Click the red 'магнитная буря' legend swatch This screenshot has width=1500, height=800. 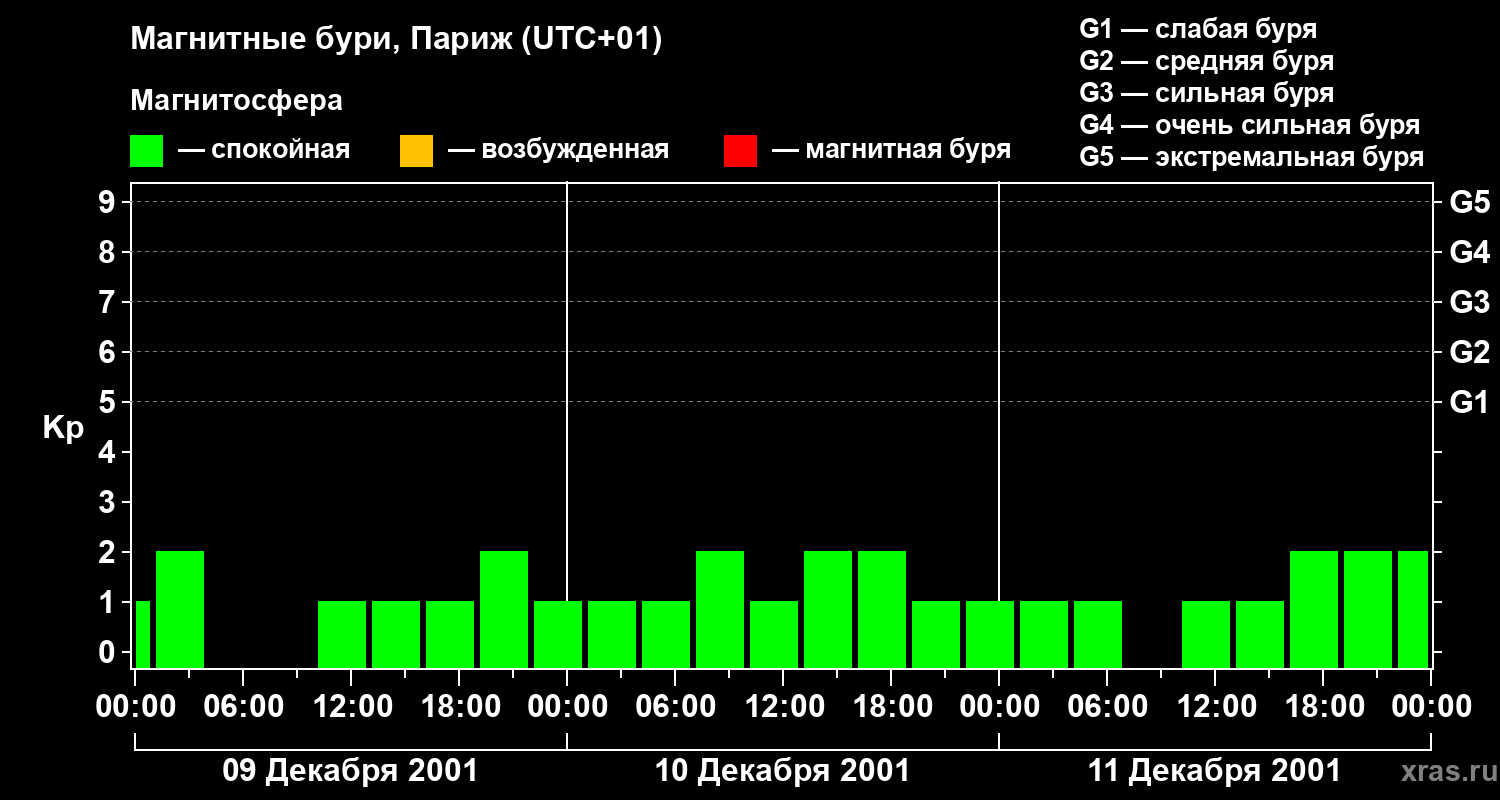click(740, 151)
